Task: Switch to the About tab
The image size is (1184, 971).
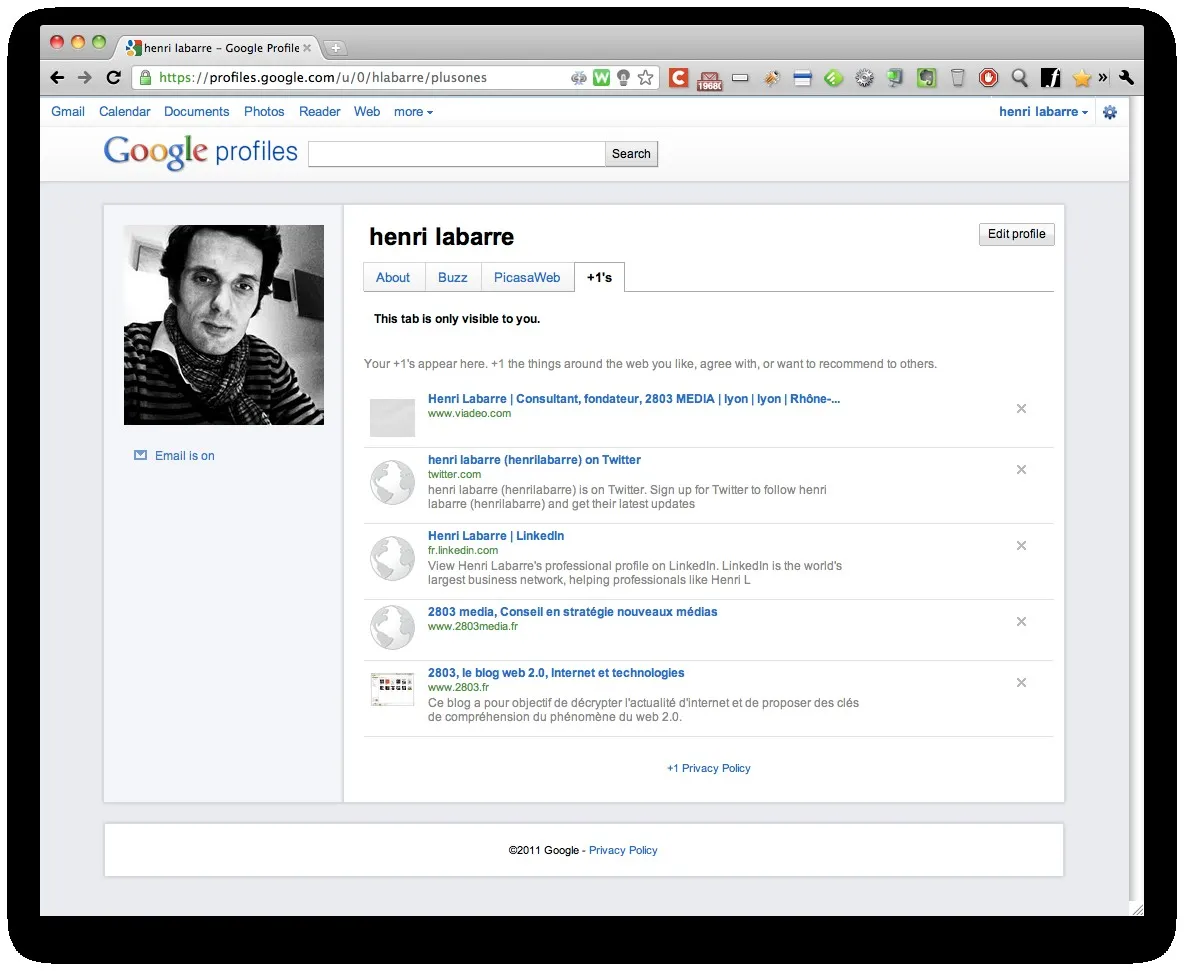Action: point(393,277)
